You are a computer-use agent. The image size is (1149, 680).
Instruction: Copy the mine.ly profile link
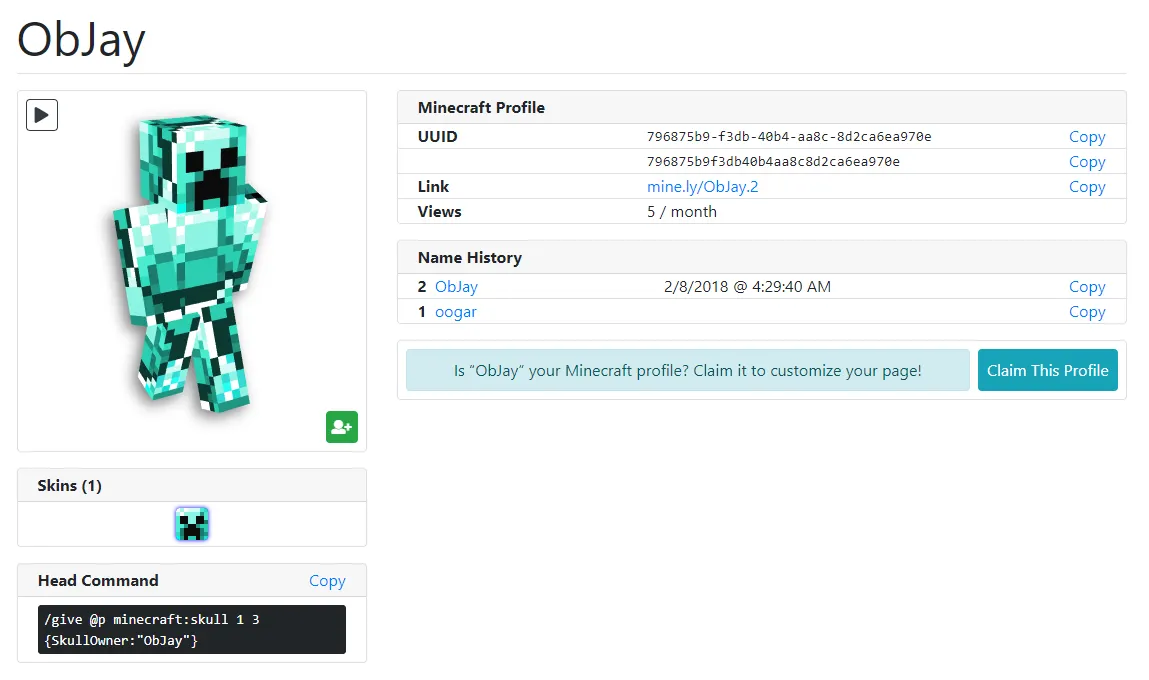coord(1087,187)
